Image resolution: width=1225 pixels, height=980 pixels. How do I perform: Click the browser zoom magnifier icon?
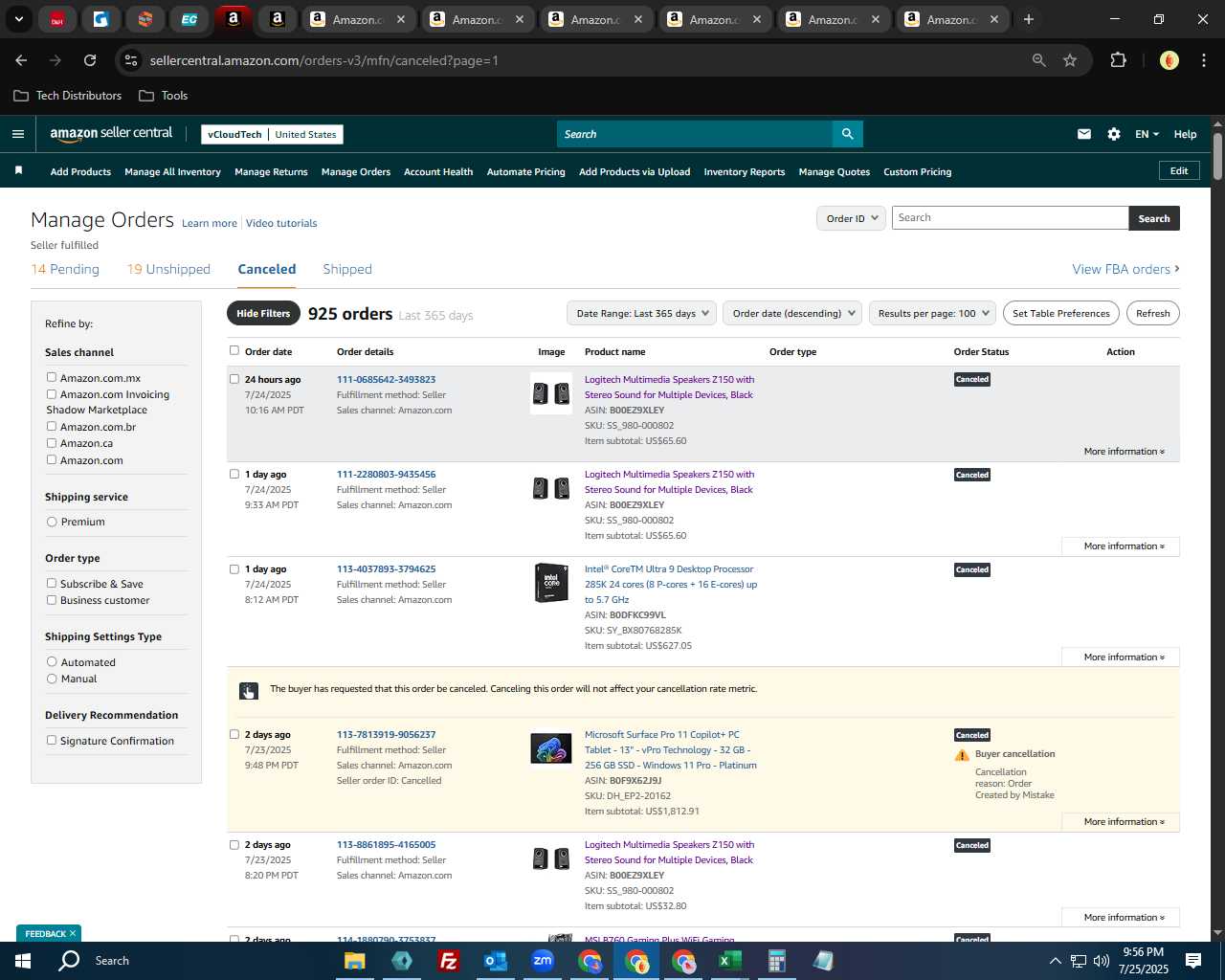1038,60
